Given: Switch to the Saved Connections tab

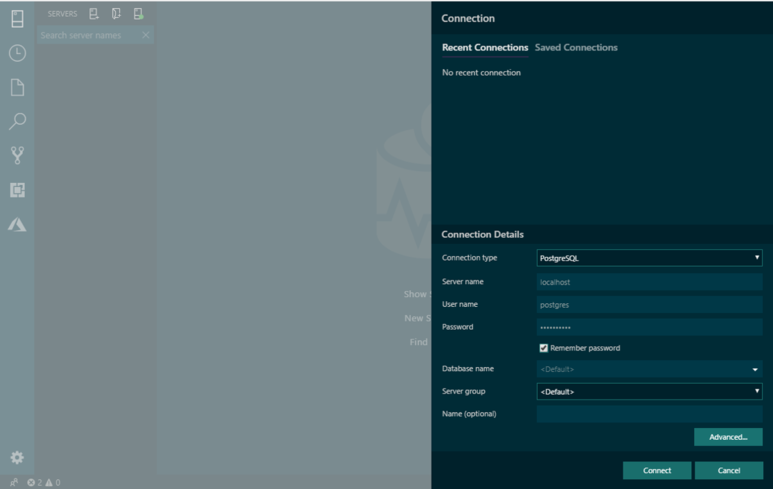Looking at the screenshot, I should tap(576, 47).
